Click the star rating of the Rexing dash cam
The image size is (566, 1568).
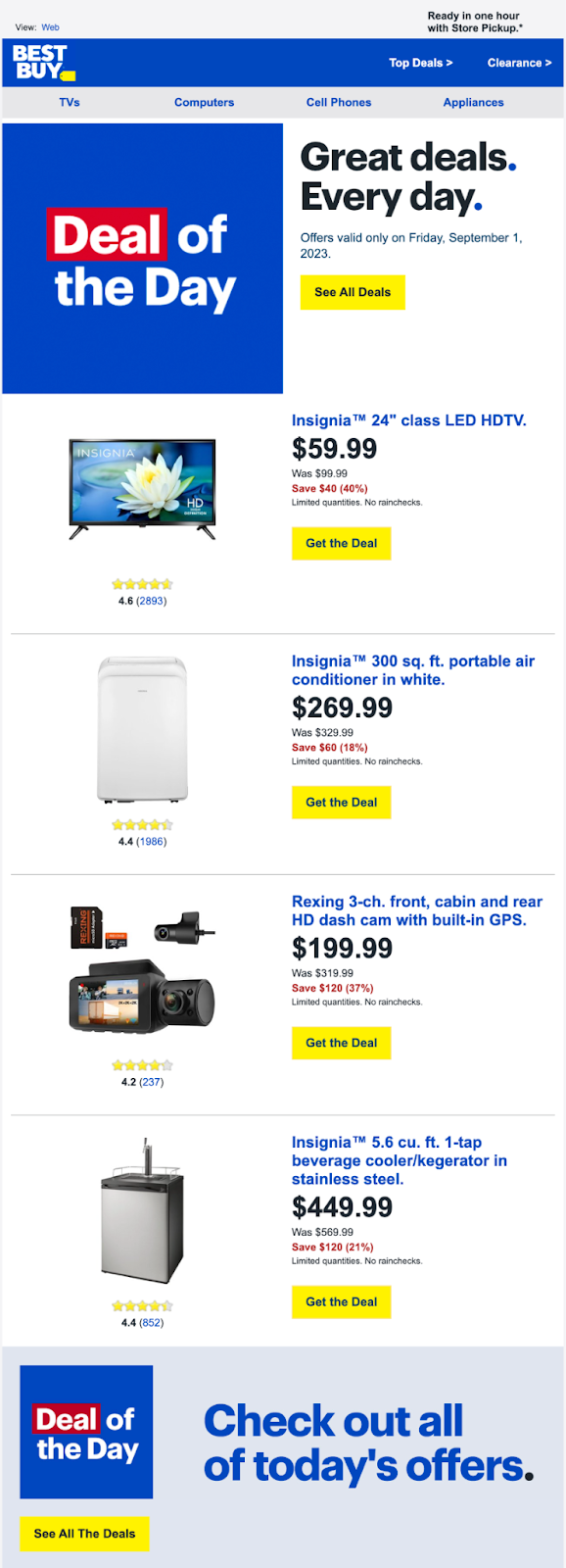[140, 1063]
